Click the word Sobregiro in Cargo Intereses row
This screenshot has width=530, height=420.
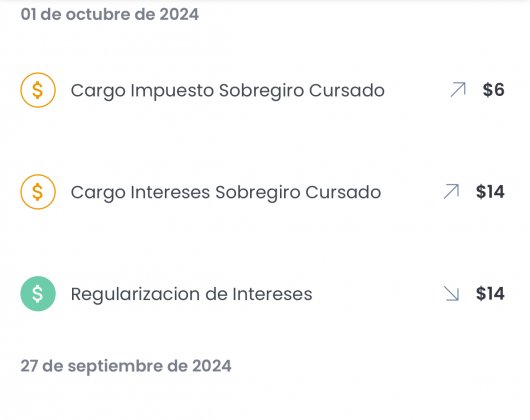258,193
